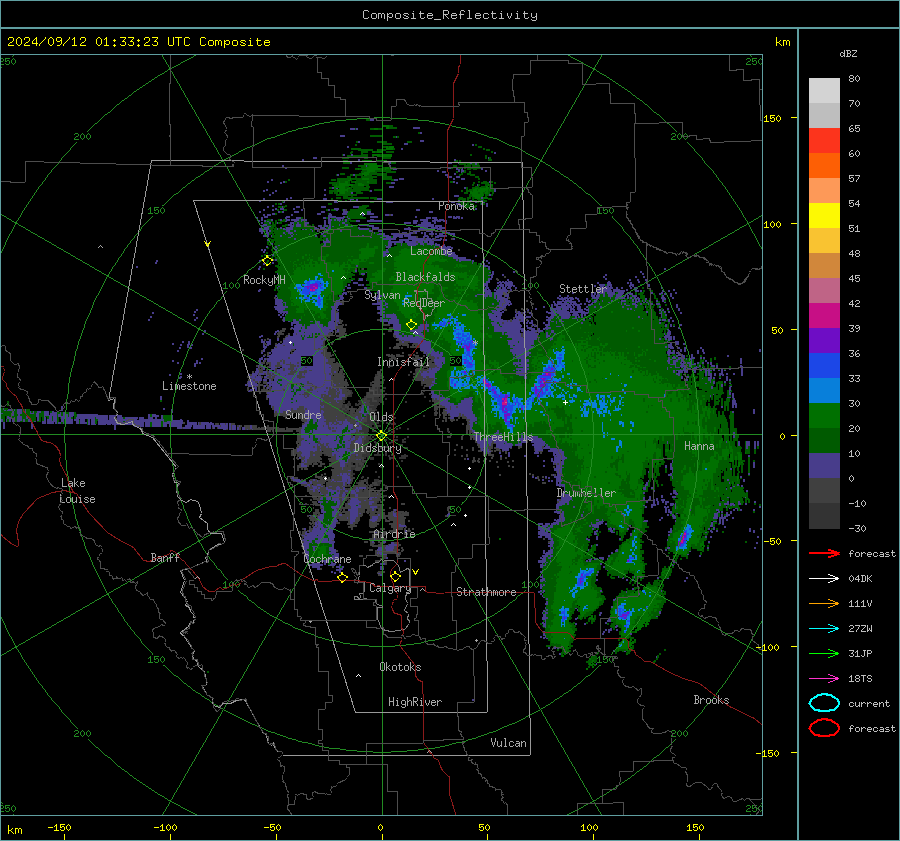
Task: Select the light gray 70-80 dBZ swatch
Action: pyautogui.click(x=824, y=91)
